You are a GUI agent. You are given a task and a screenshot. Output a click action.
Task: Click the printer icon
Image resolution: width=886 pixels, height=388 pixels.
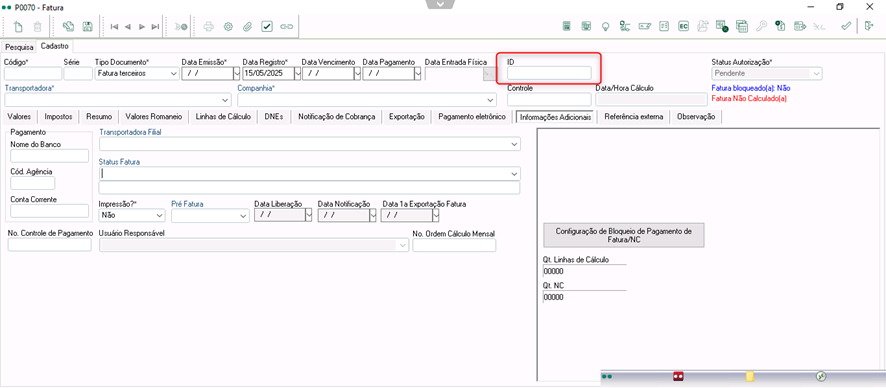(209, 27)
